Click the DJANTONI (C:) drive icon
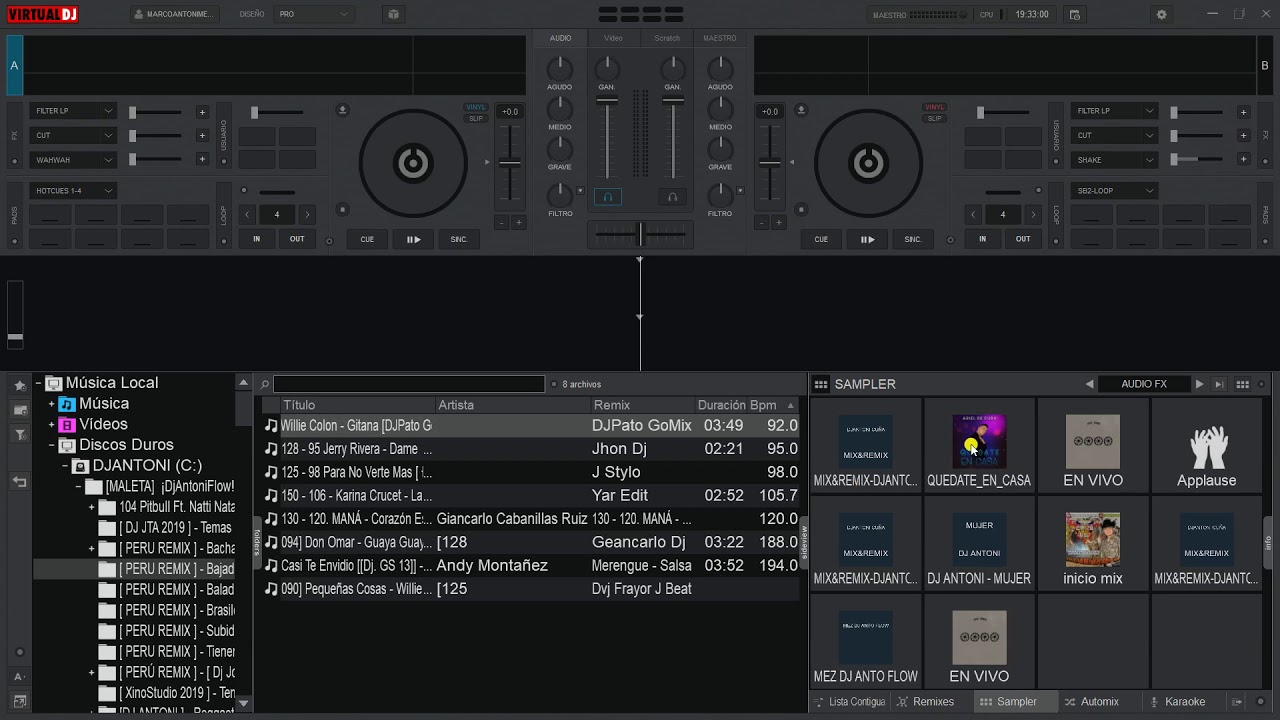Screen dimensions: 1280x720 click(x=81, y=466)
